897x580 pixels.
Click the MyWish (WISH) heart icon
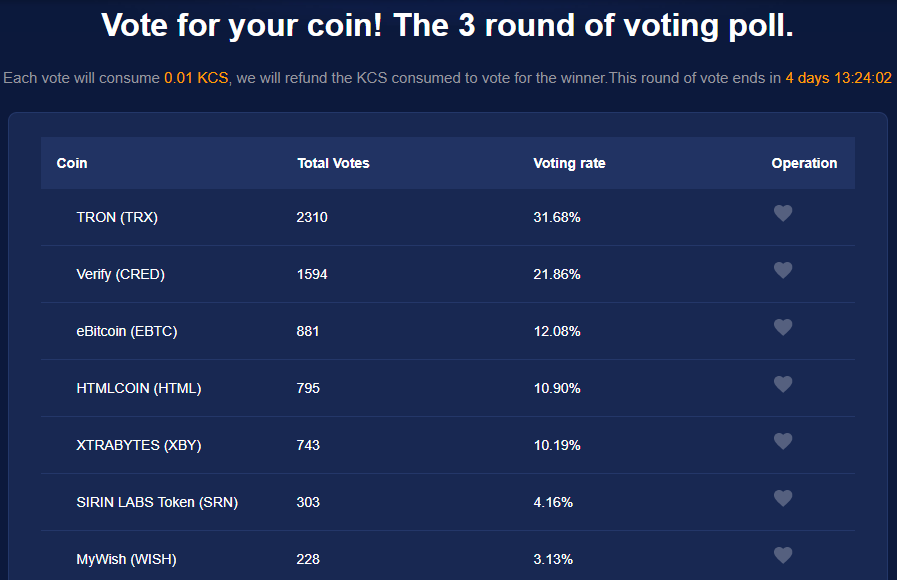point(783,555)
